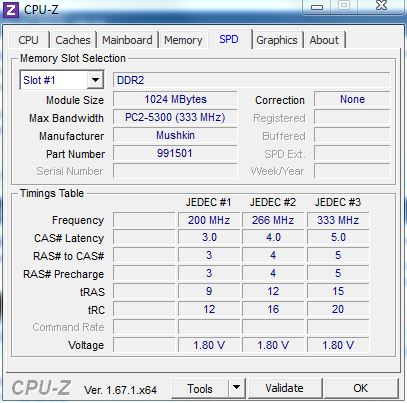Open the Graphics tab
The width and height of the screenshot is (407, 403).
tap(277, 40)
